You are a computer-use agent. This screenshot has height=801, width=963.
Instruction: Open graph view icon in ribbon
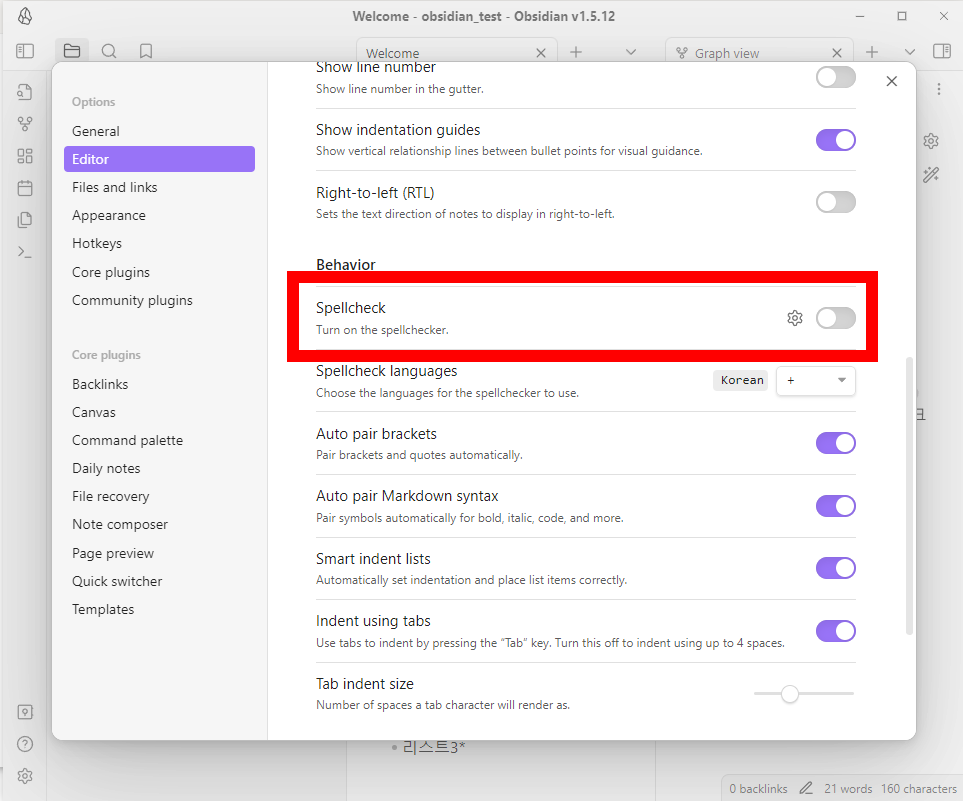coord(25,124)
